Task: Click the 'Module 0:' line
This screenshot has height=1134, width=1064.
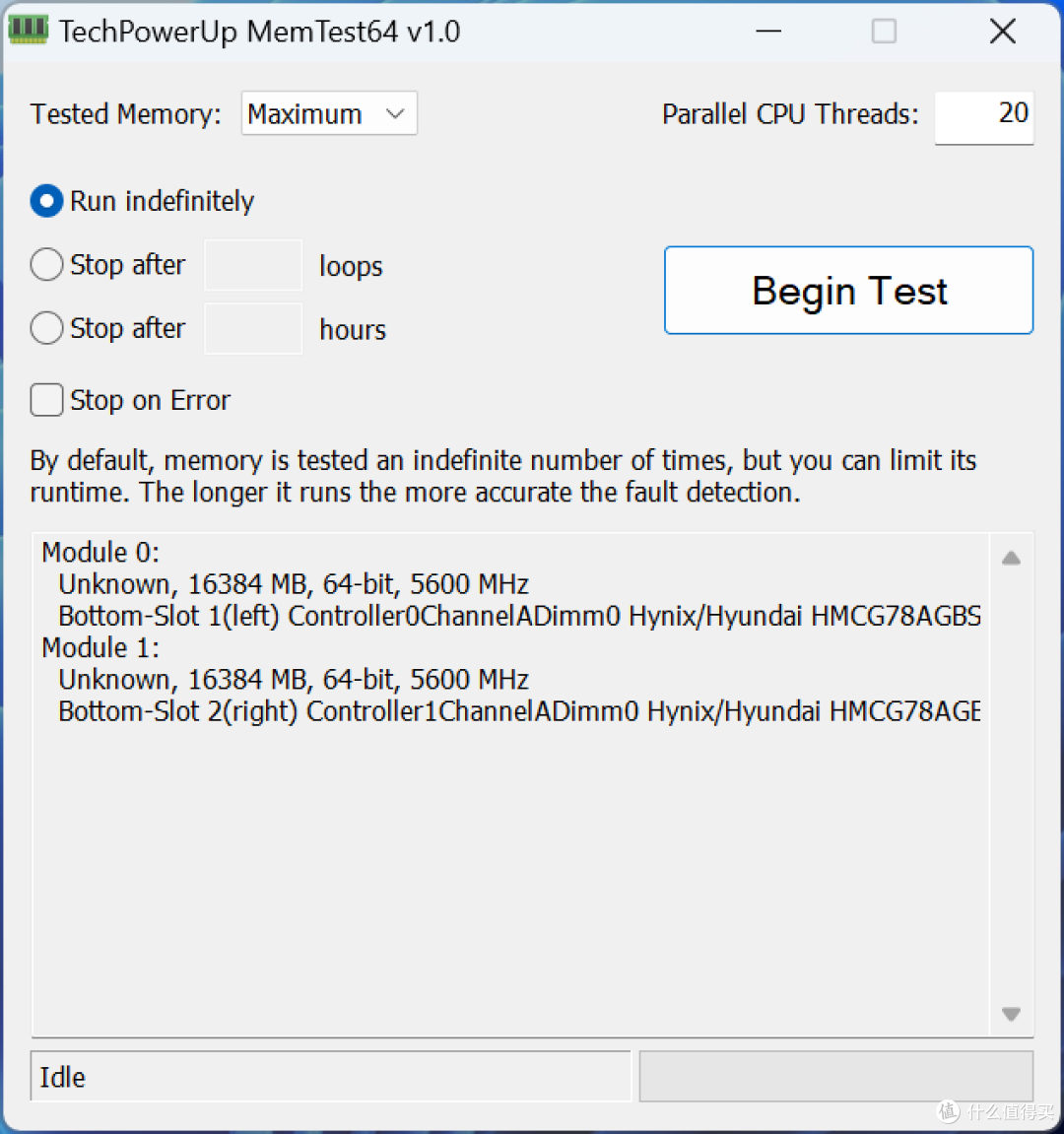Action: click(100, 553)
